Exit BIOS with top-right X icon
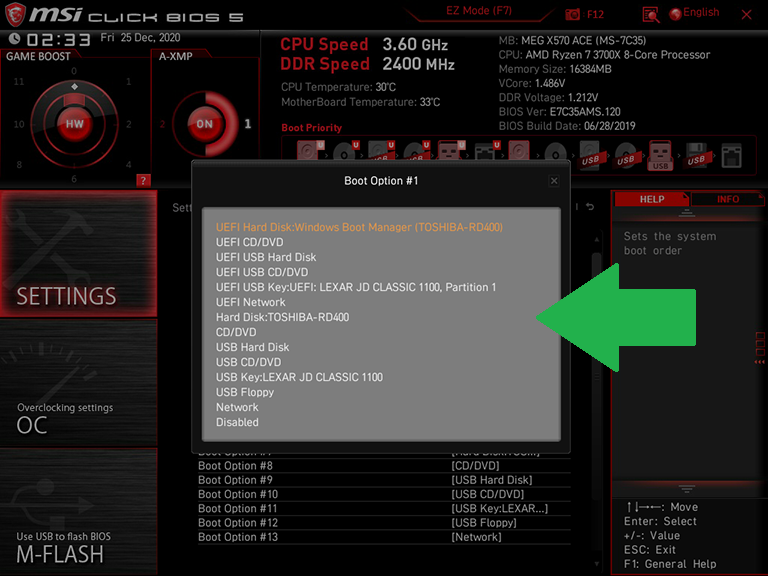768x576 pixels. [x=746, y=15]
